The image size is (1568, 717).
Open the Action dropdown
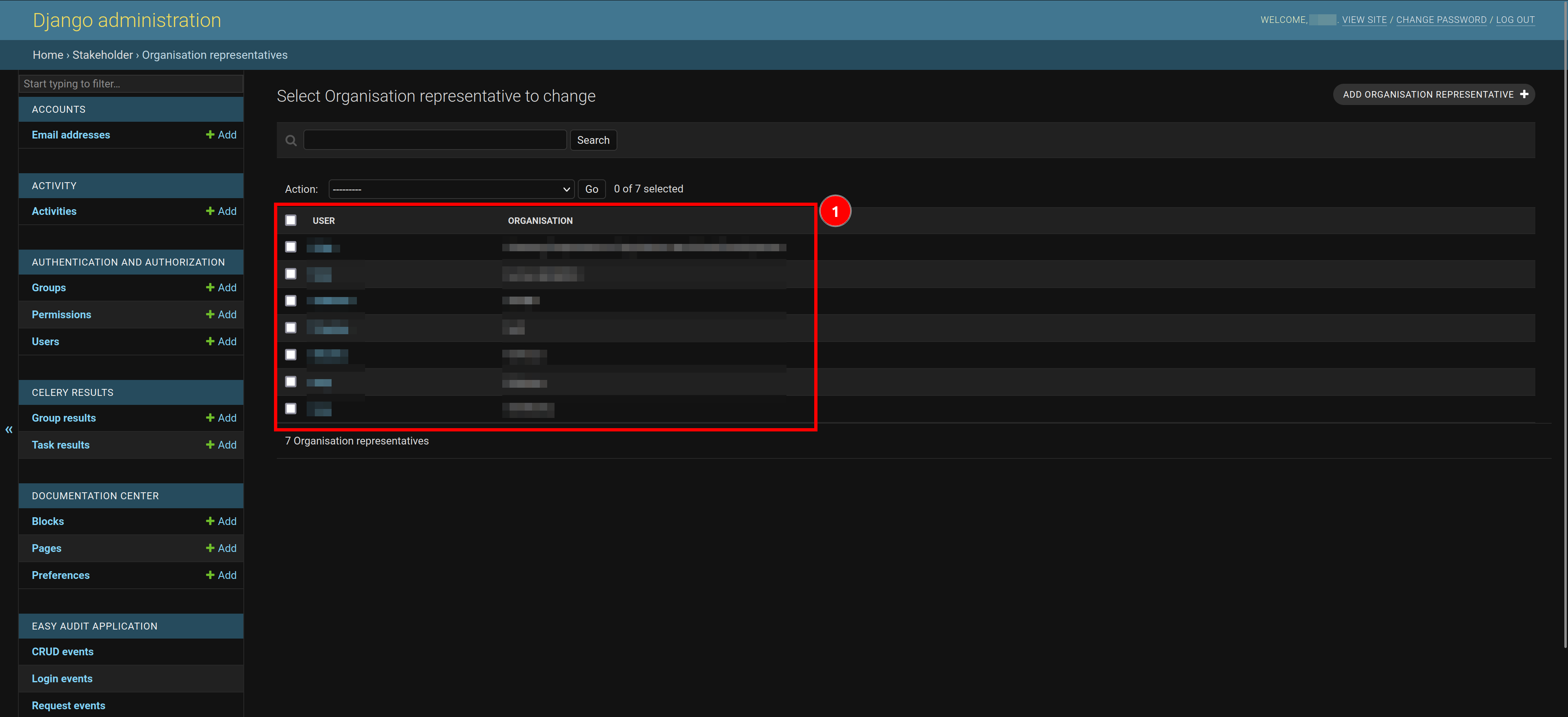451,189
